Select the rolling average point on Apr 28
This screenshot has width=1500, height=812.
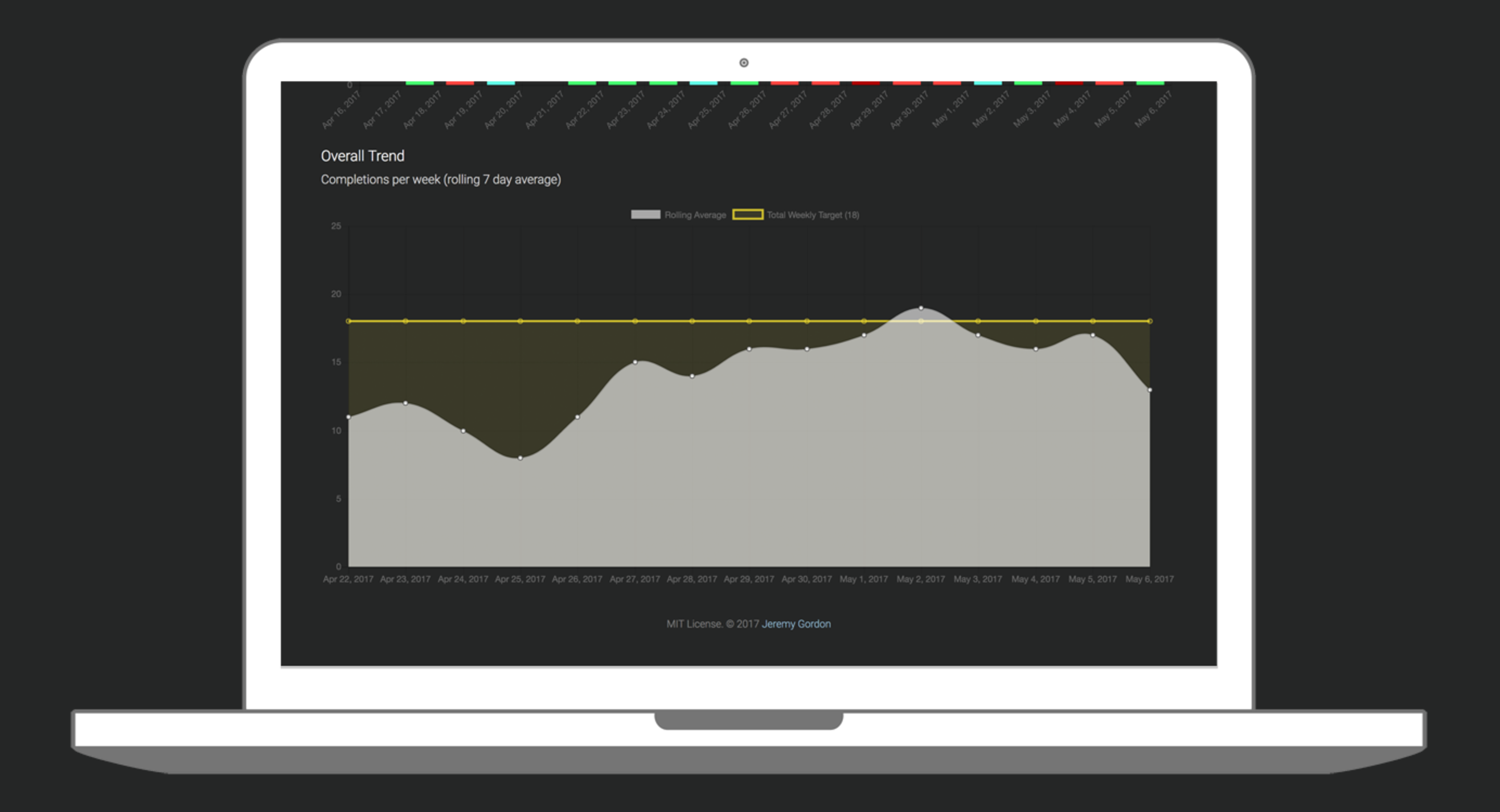coord(692,376)
